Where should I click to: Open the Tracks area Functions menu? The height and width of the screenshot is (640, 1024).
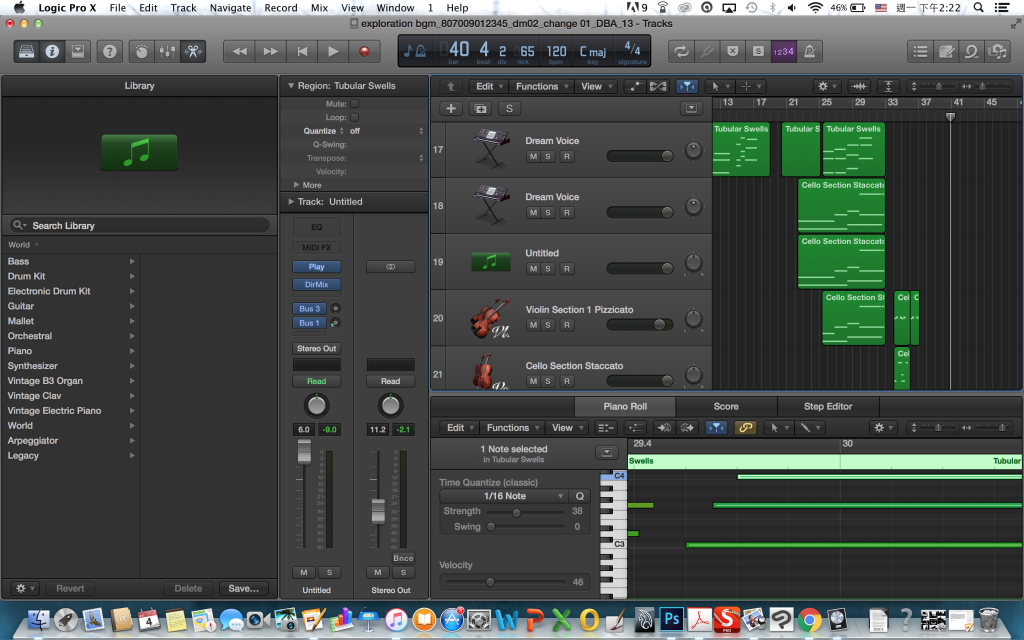[541, 86]
